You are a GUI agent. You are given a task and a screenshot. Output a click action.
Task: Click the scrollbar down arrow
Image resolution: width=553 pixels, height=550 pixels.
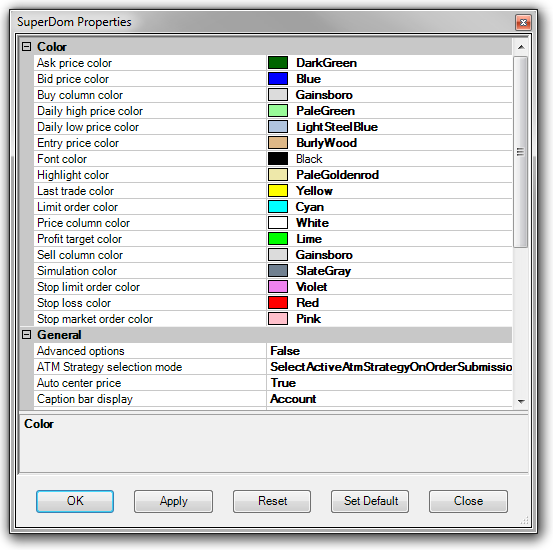pyautogui.click(x=521, y=401)
